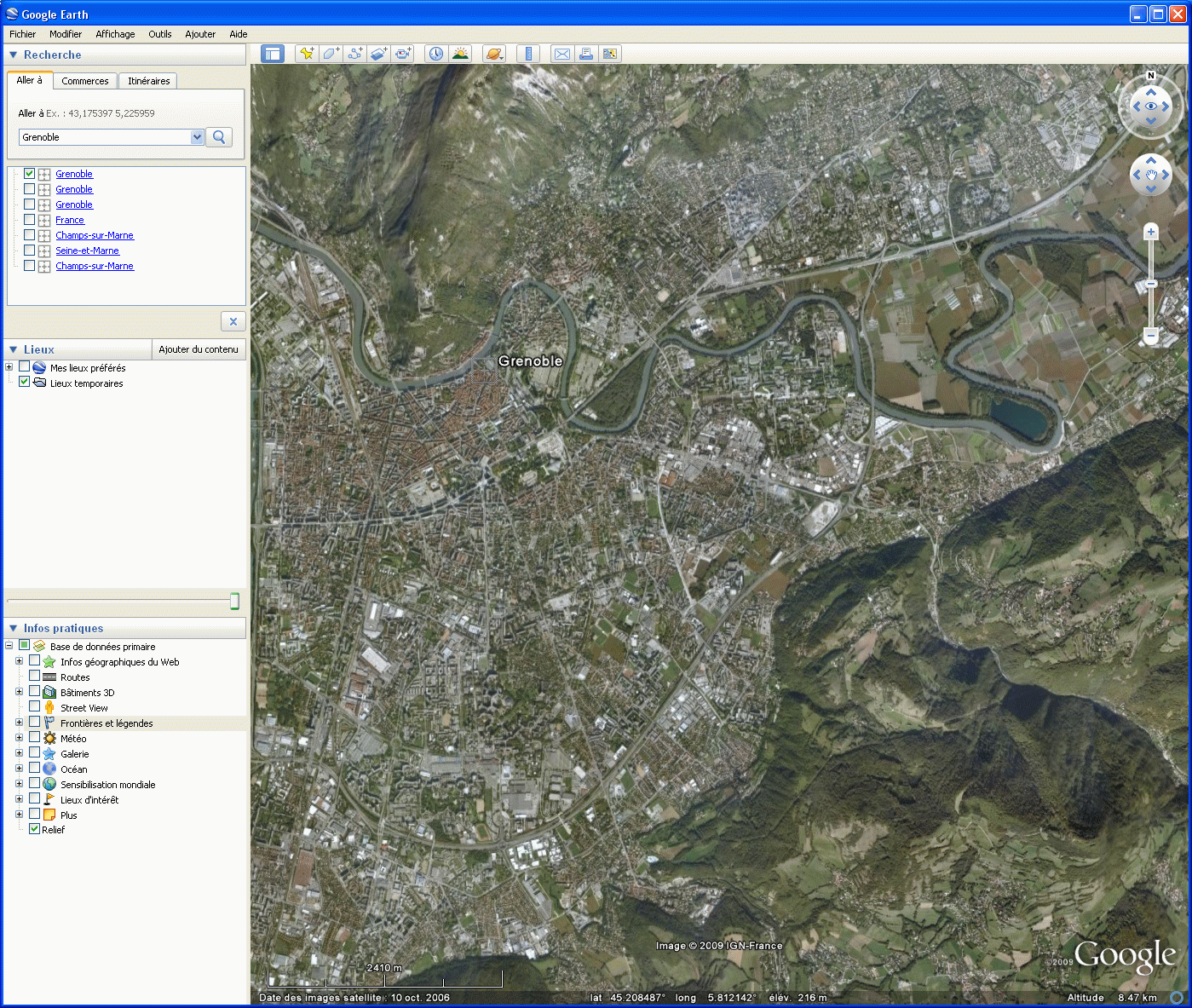Collapse the Recherche panel

13,55
